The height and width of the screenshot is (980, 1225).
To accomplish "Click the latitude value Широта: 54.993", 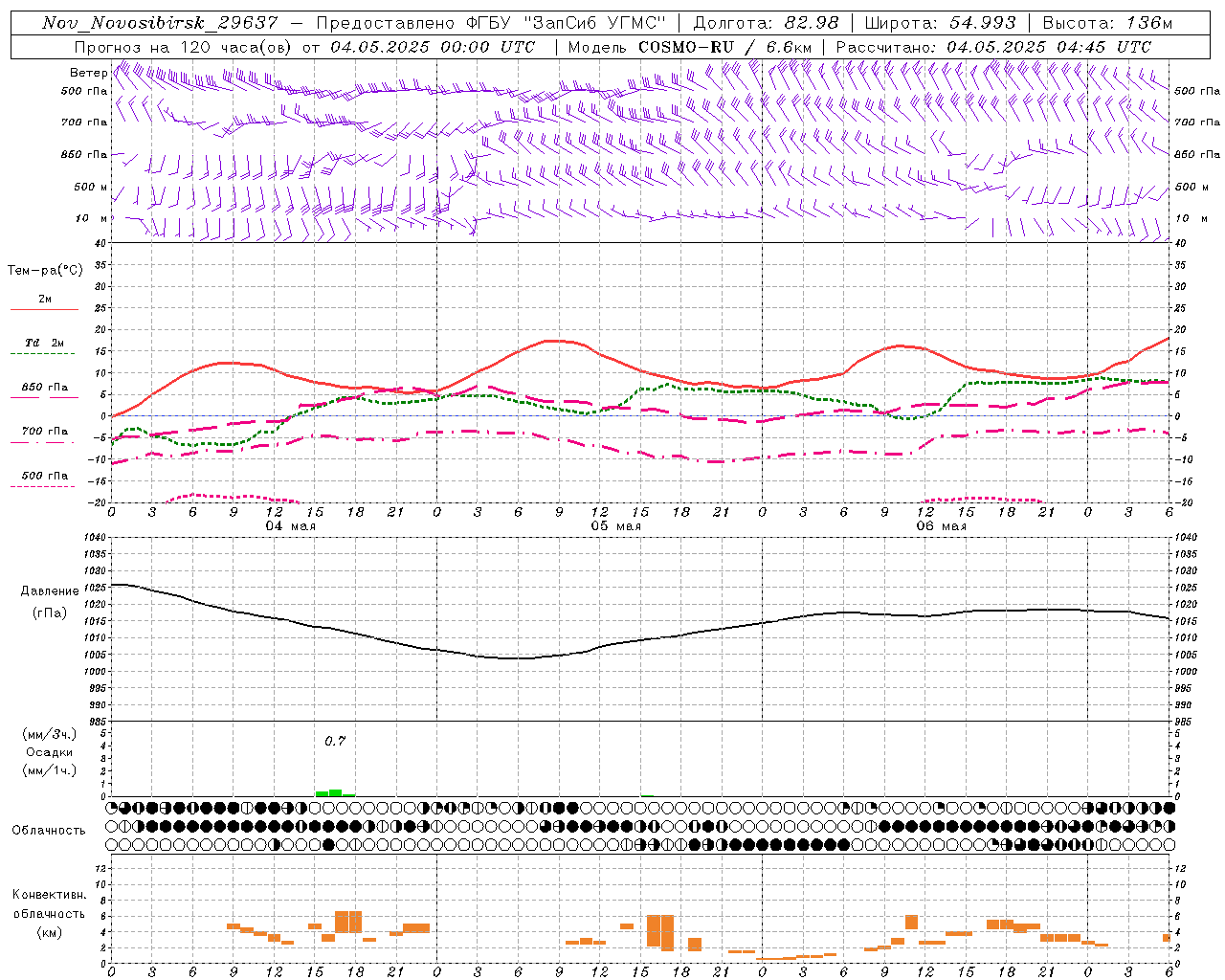I will point(940,23).
